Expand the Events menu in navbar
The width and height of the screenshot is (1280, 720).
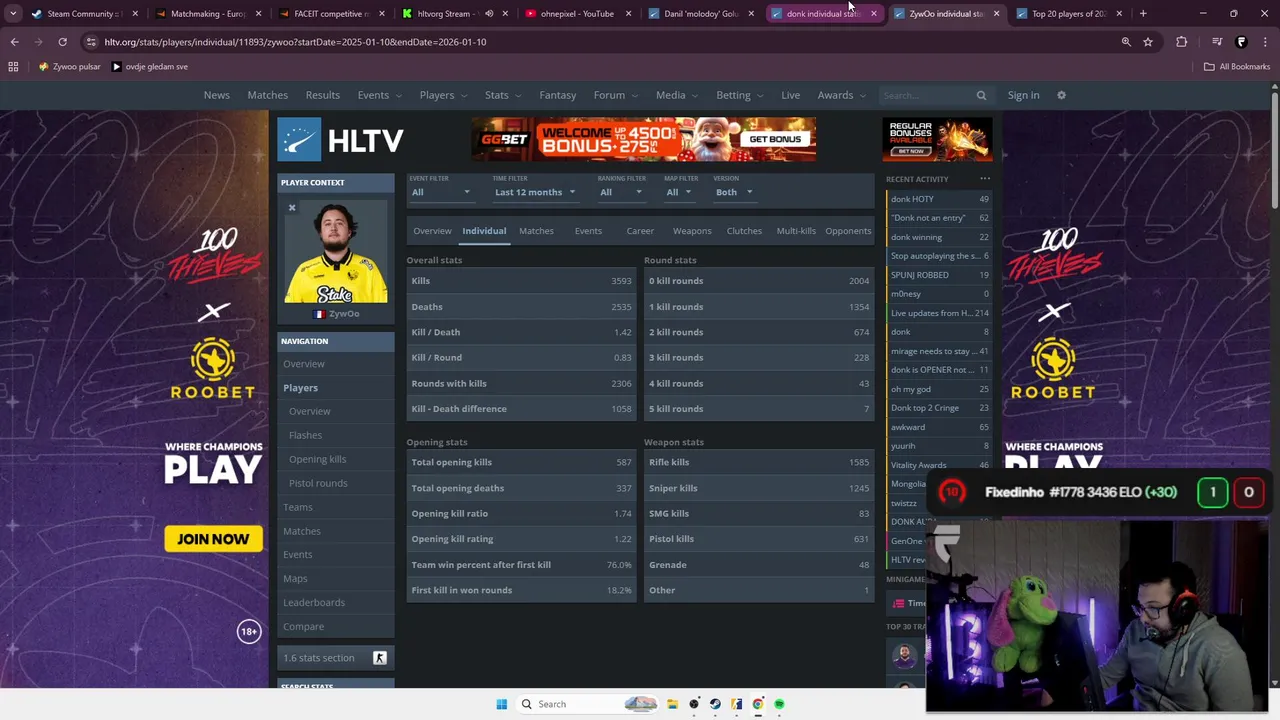click(380, 95)
